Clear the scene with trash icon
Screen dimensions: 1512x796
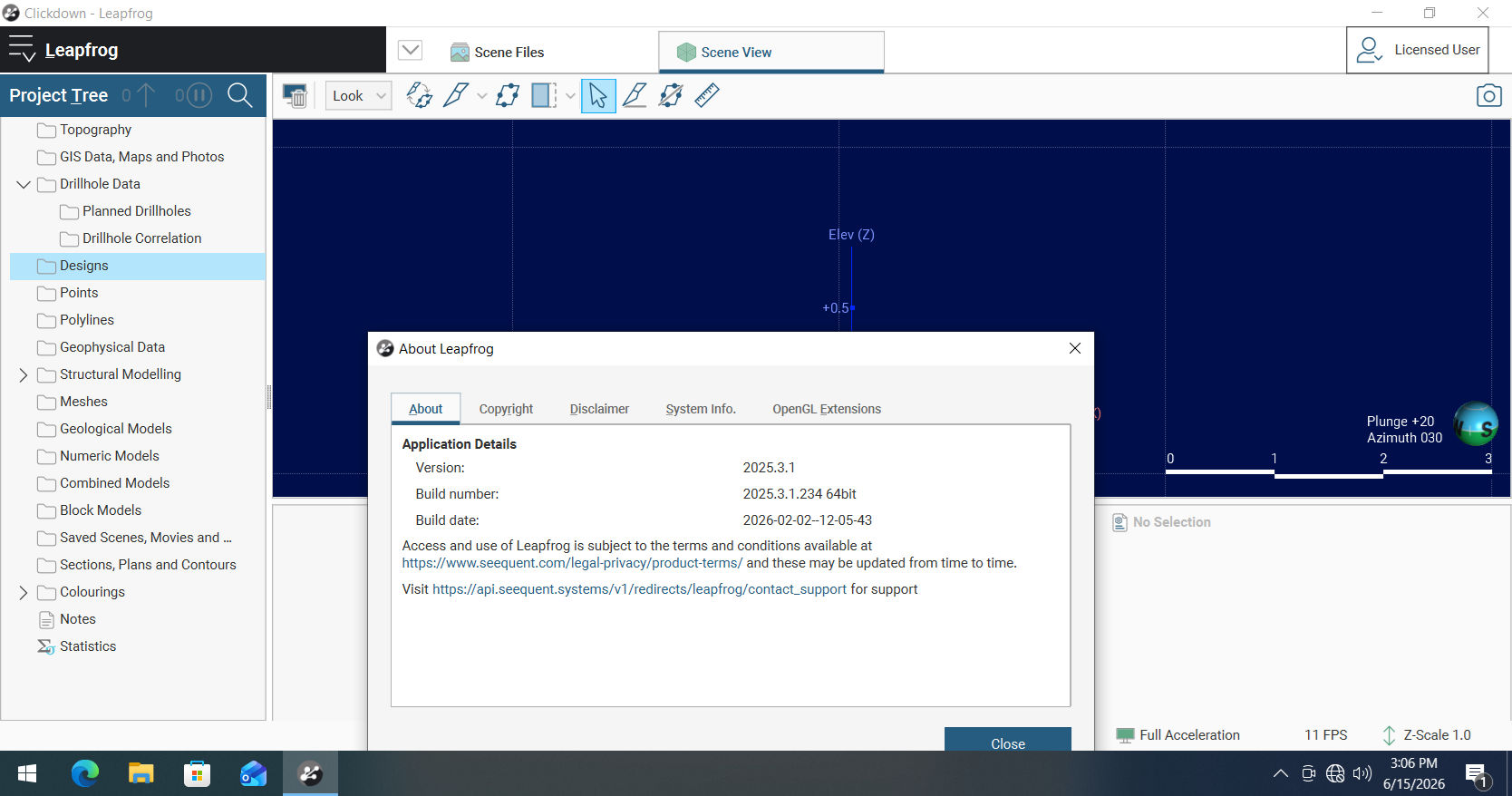(295, 95)
